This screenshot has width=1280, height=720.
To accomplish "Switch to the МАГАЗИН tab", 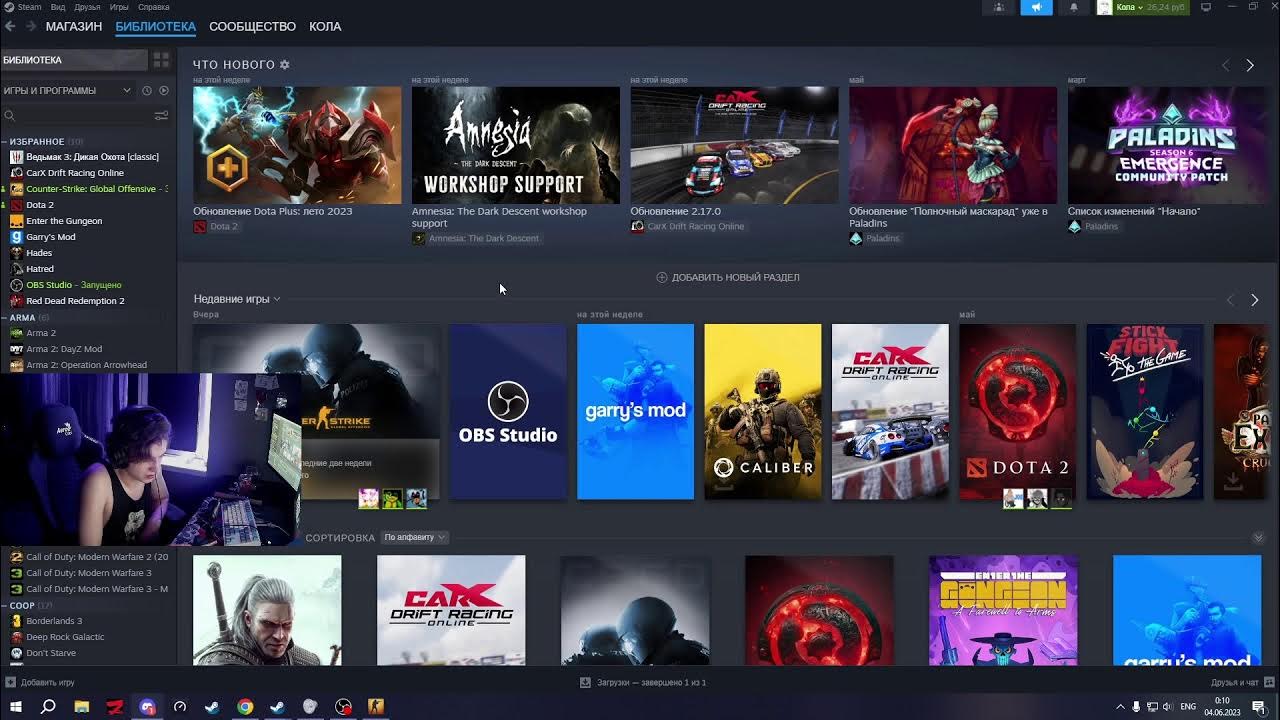I will 74,26.
